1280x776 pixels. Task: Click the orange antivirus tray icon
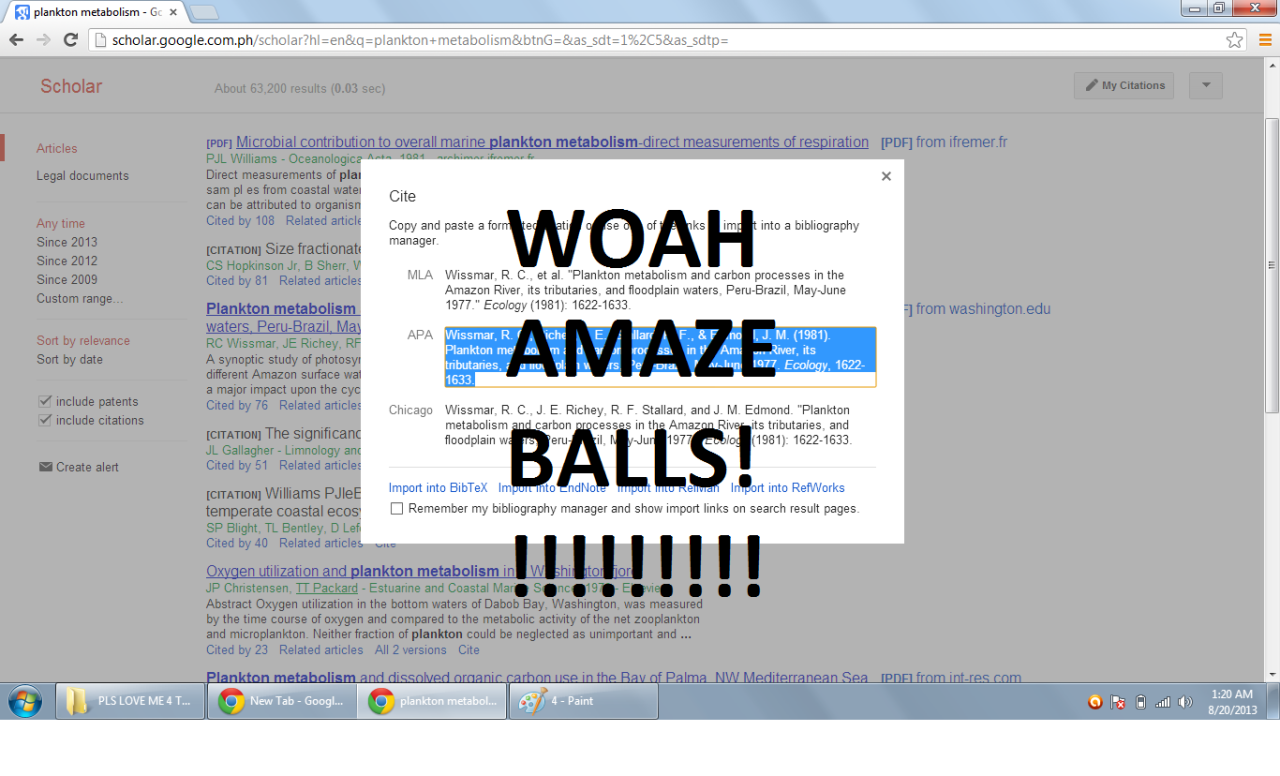point(1095,702)
